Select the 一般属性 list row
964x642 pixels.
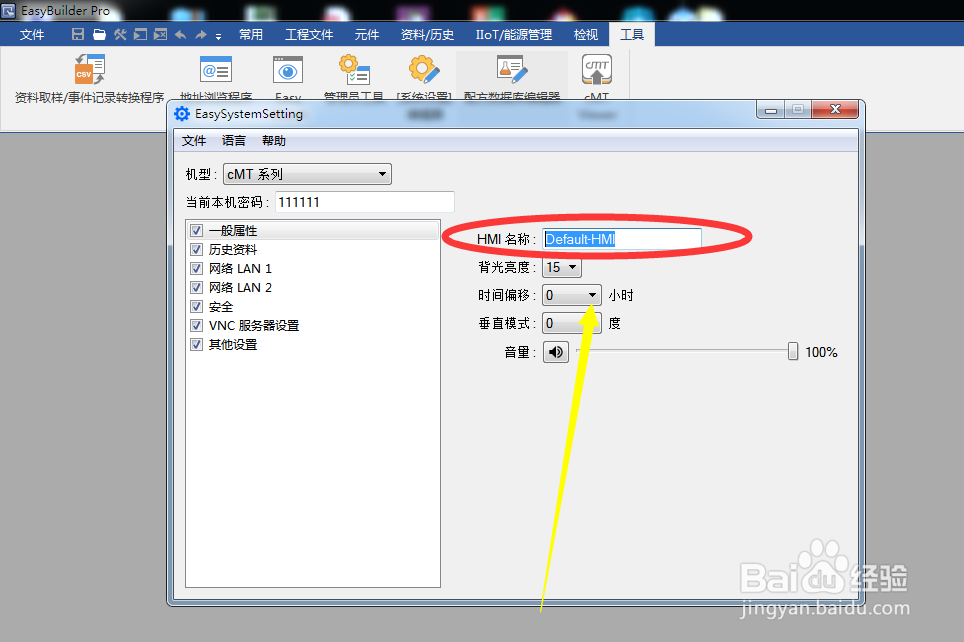click(313, 231)
